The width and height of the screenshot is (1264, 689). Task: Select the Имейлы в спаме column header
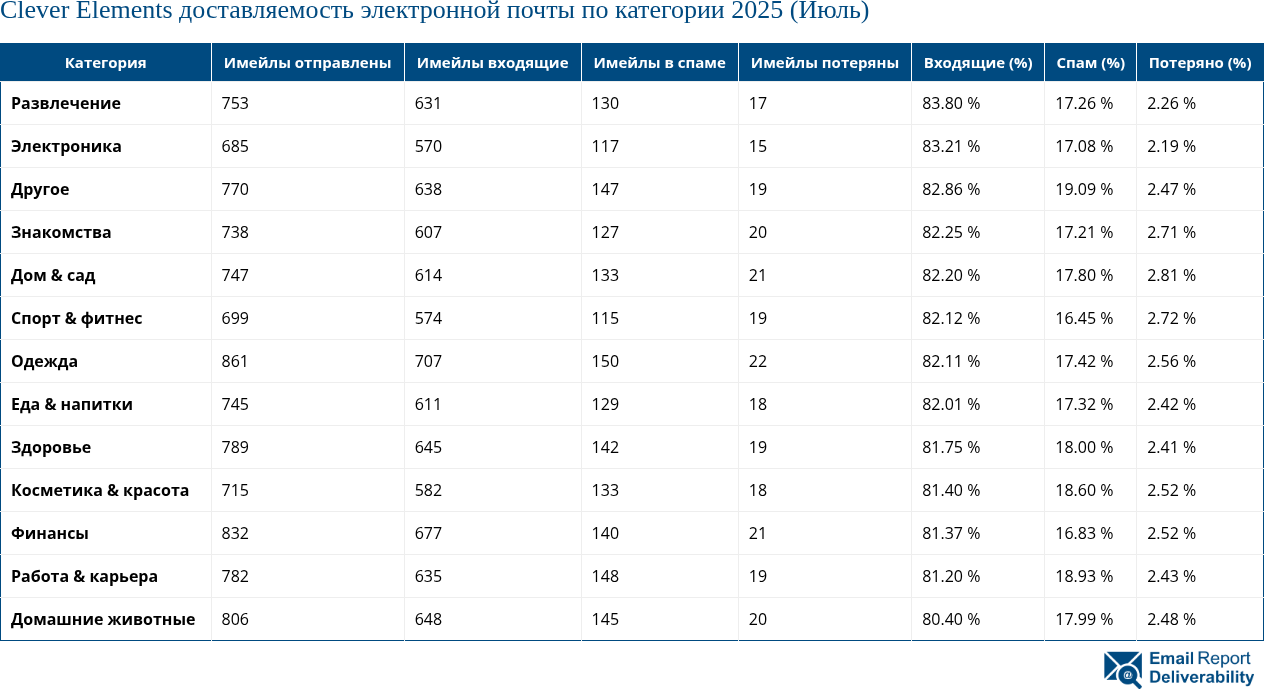[x=660, y=62]
